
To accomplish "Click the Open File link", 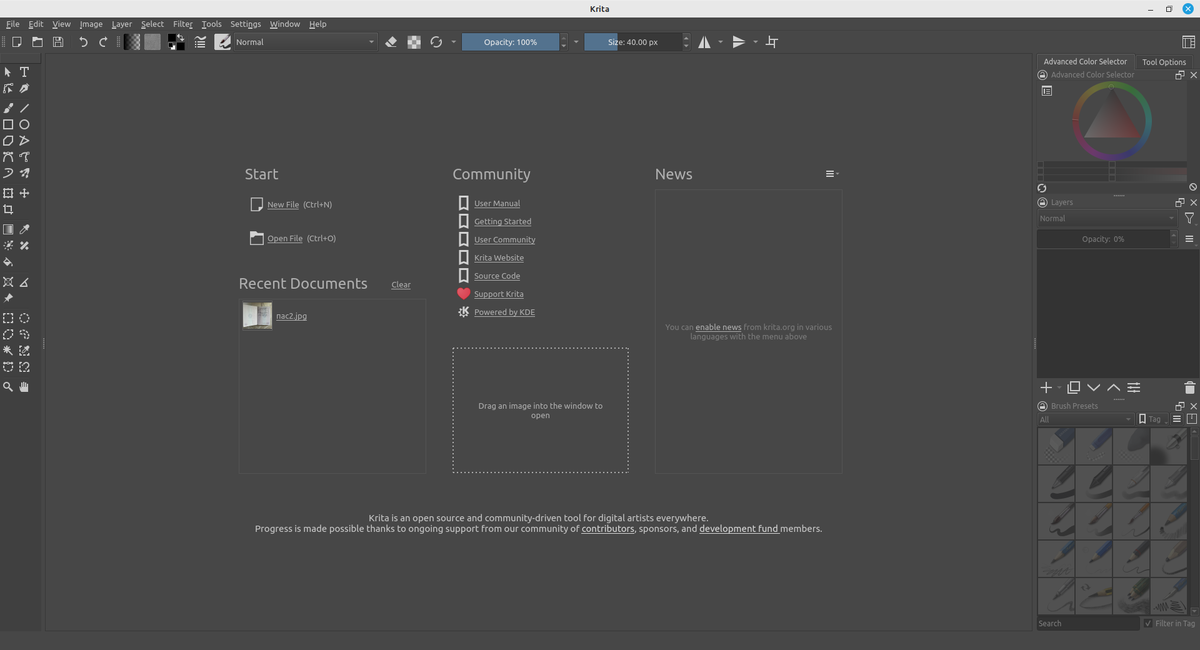I will click(x=285, y=239).
